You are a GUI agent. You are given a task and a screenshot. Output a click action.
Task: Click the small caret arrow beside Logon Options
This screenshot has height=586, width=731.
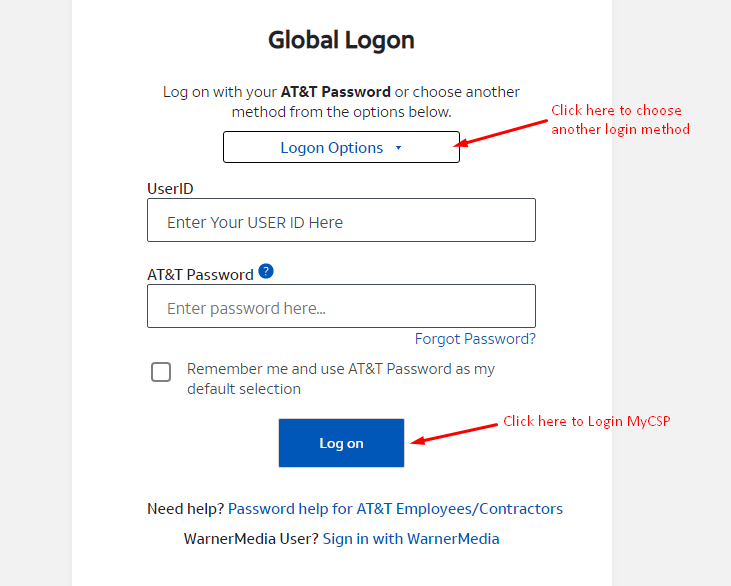coord(399,148)
